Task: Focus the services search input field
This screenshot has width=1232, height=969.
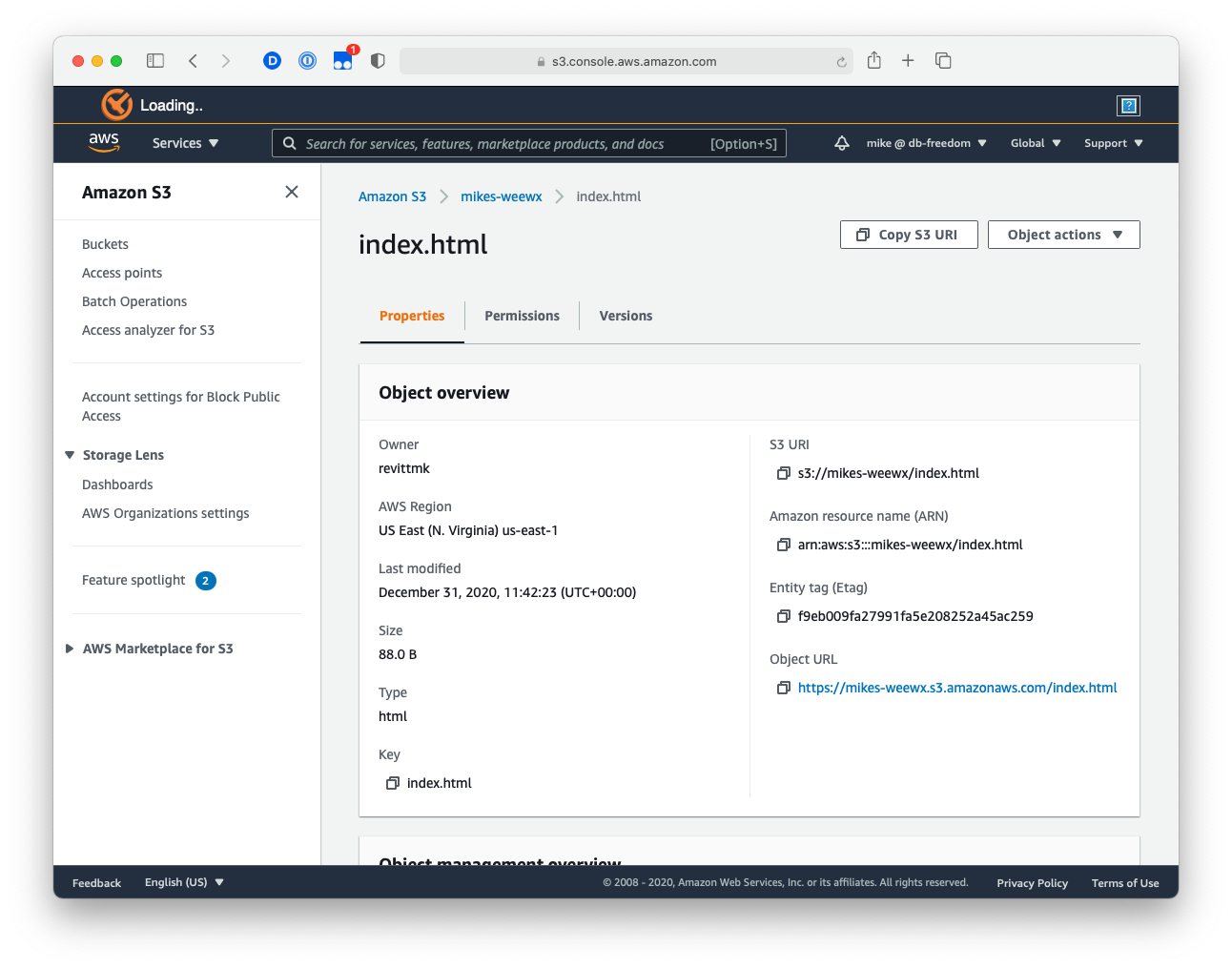Action: [x=529, y=143]
